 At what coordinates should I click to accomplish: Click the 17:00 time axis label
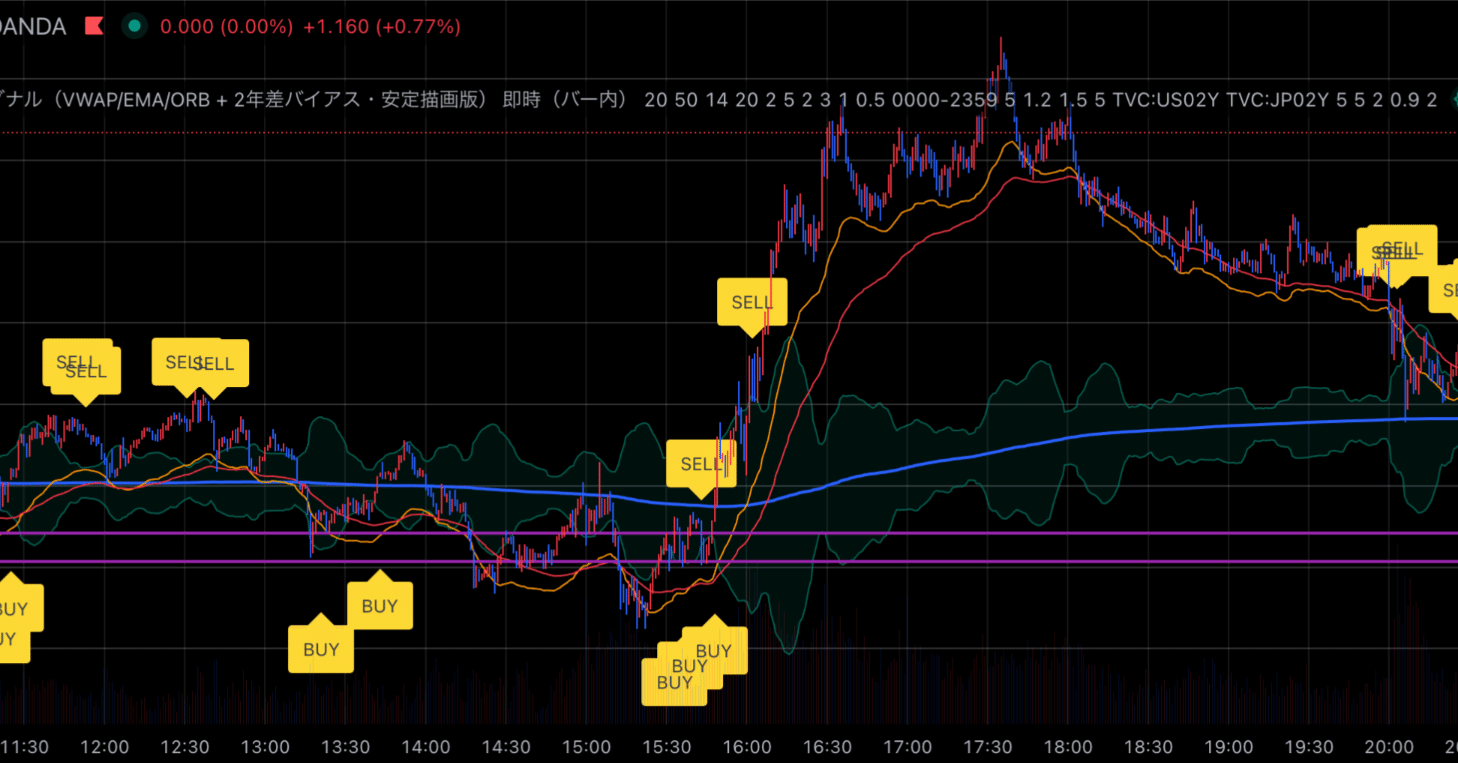click(908, 746)
